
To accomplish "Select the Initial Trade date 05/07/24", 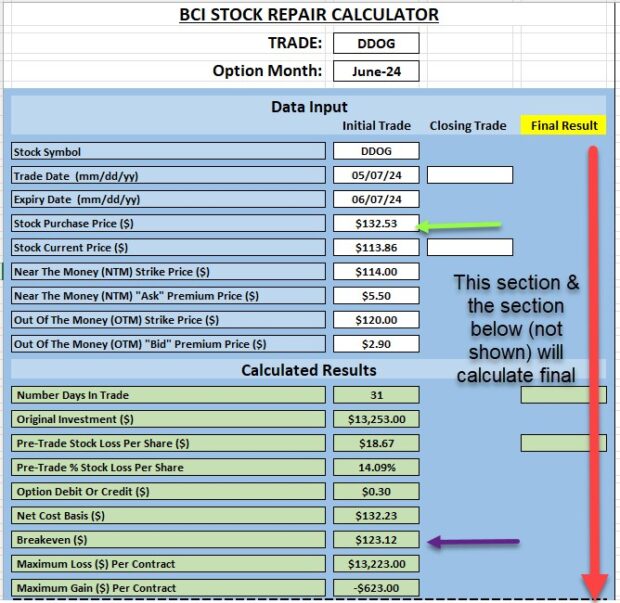I will point(376,175).
